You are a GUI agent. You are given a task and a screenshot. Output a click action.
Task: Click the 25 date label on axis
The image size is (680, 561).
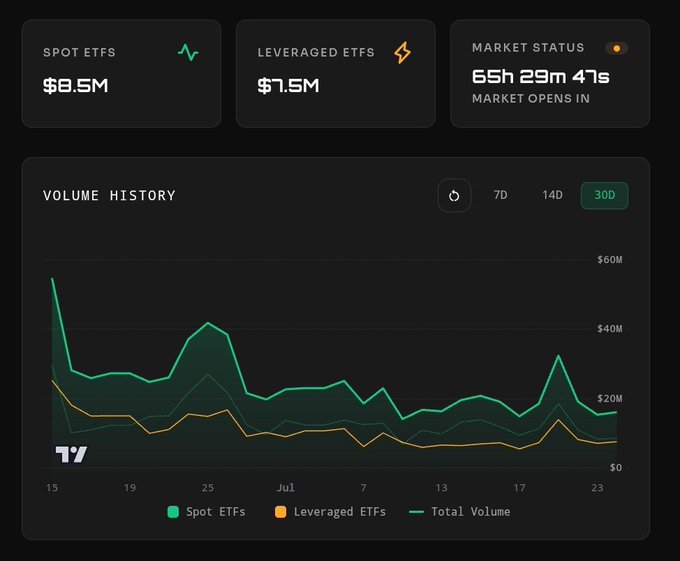point(208,488)
